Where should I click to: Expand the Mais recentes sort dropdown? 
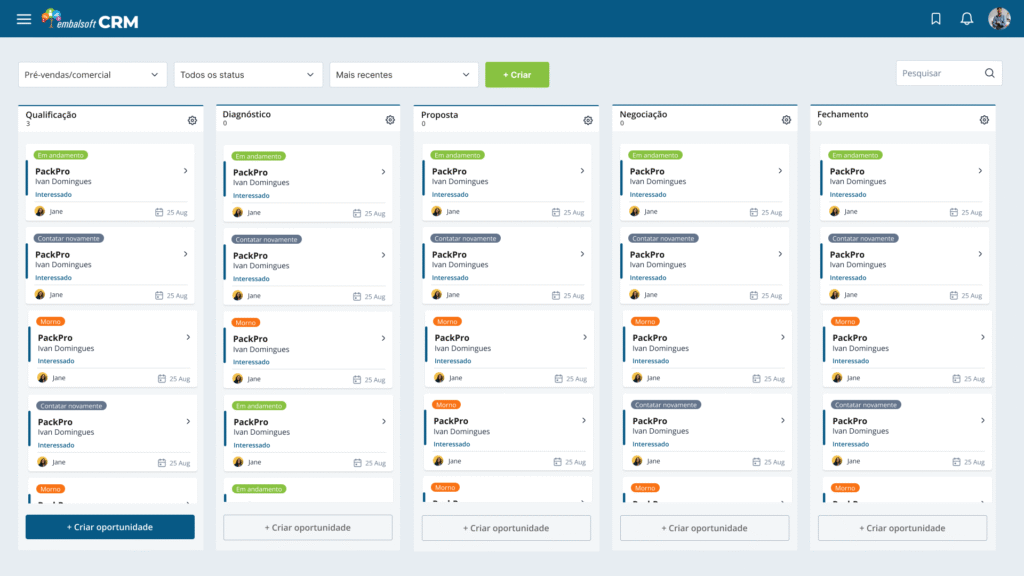(404, 75)
